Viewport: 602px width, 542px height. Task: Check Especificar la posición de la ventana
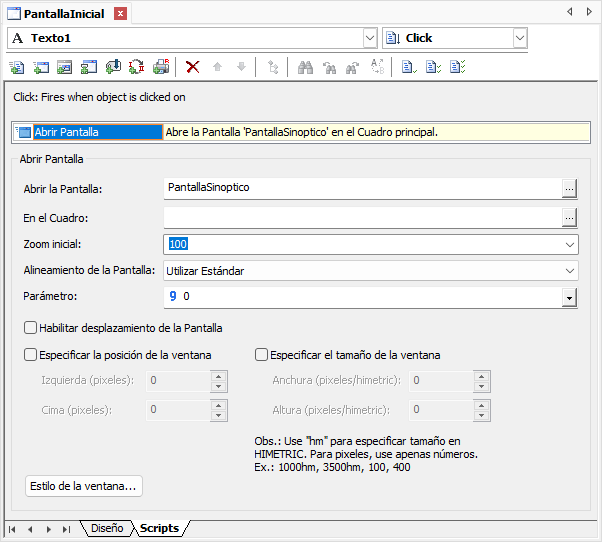[31, 354]
